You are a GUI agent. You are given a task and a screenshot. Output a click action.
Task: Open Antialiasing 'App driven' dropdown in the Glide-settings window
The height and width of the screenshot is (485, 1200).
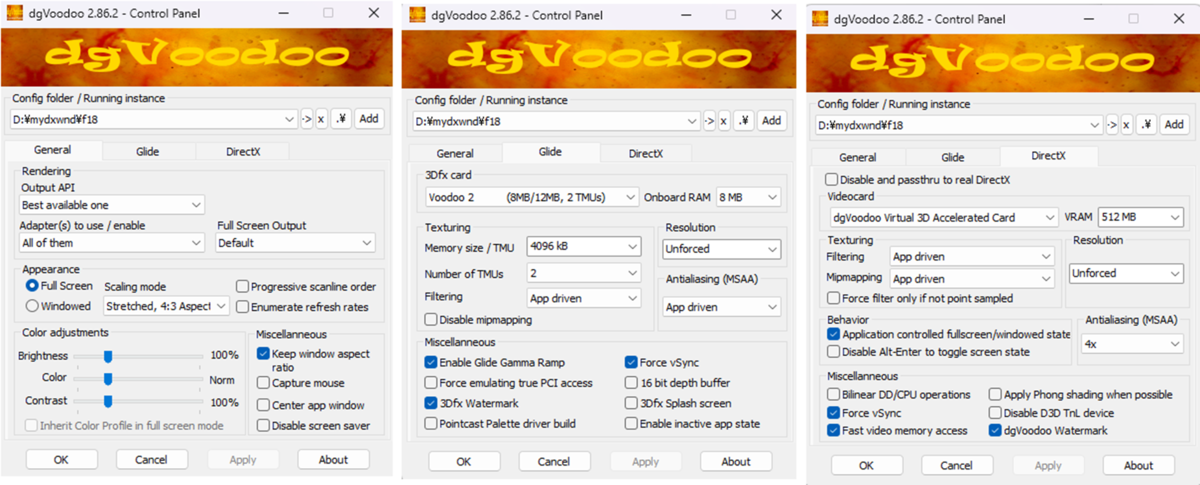[x=721, y=307]
